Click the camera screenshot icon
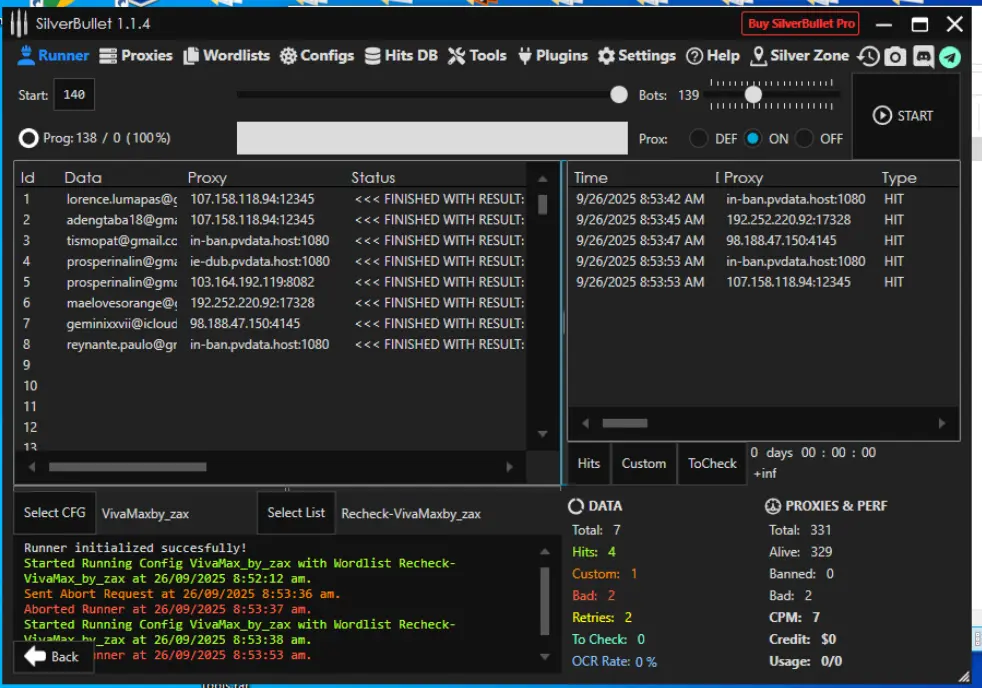Screen dimensions: 982x688 pos(896,57)
